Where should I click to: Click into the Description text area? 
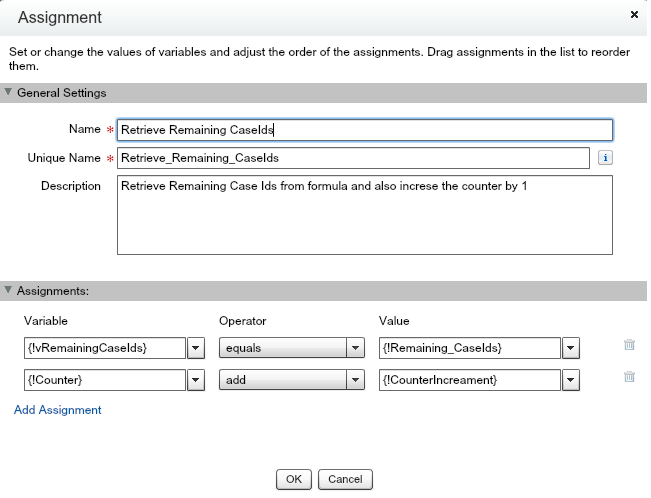coord(364,215)
